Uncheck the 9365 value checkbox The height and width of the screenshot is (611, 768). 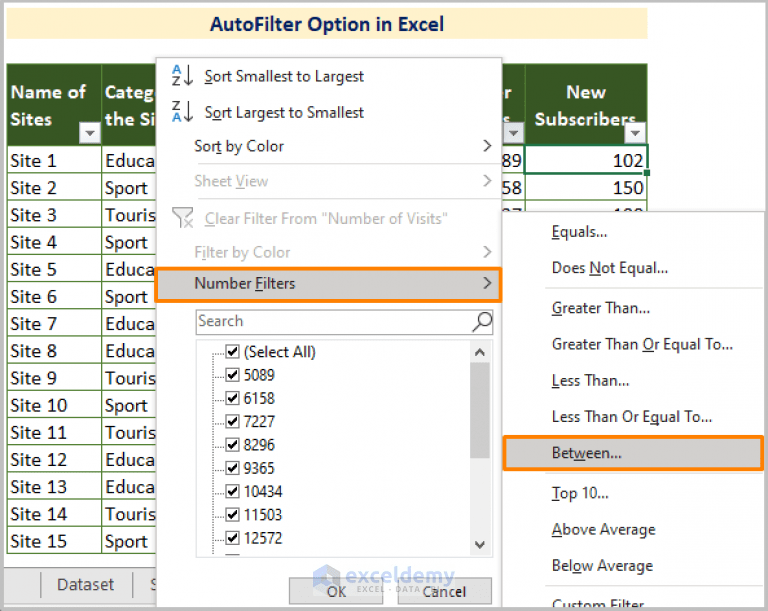pos(232,468)
